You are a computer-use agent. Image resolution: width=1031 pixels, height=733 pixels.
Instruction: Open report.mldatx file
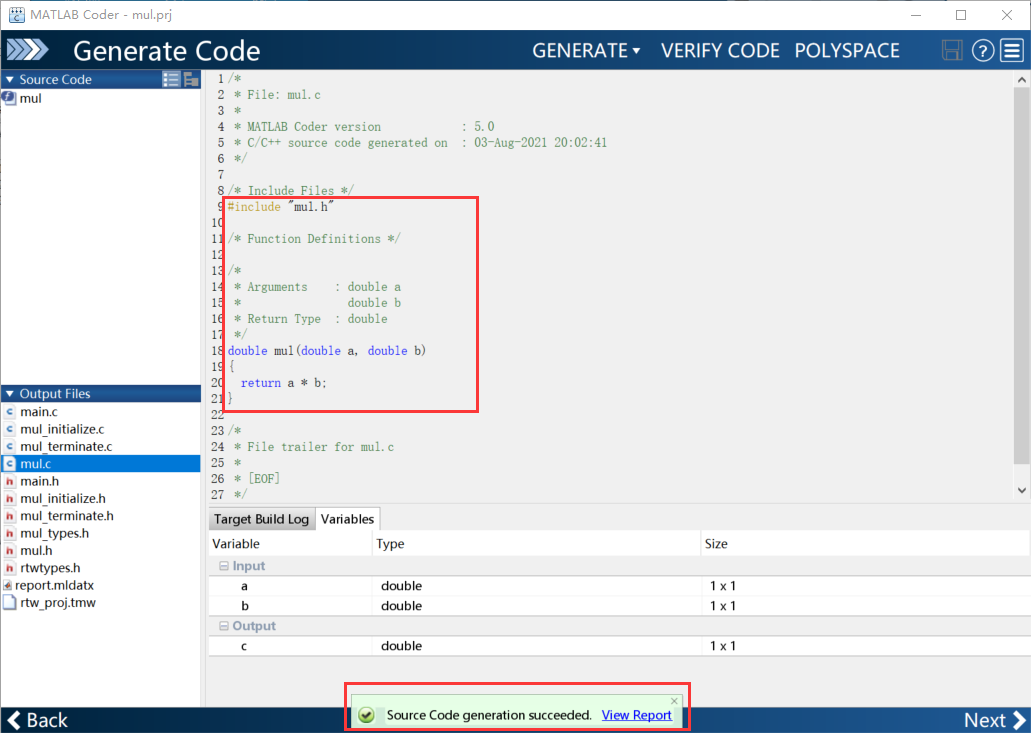[x=54, y=585]
